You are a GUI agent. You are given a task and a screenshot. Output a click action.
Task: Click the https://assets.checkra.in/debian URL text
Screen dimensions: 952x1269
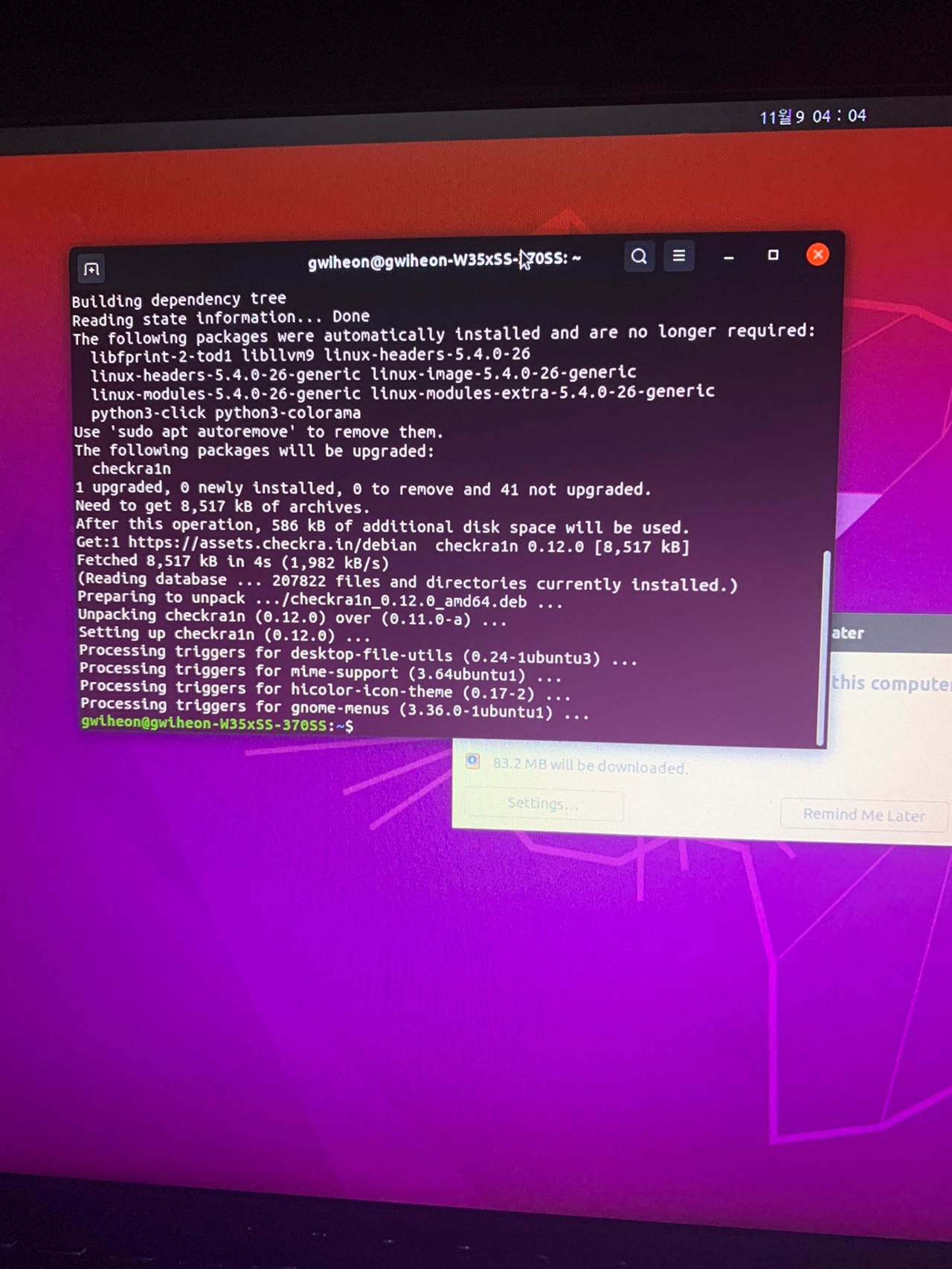272,544
